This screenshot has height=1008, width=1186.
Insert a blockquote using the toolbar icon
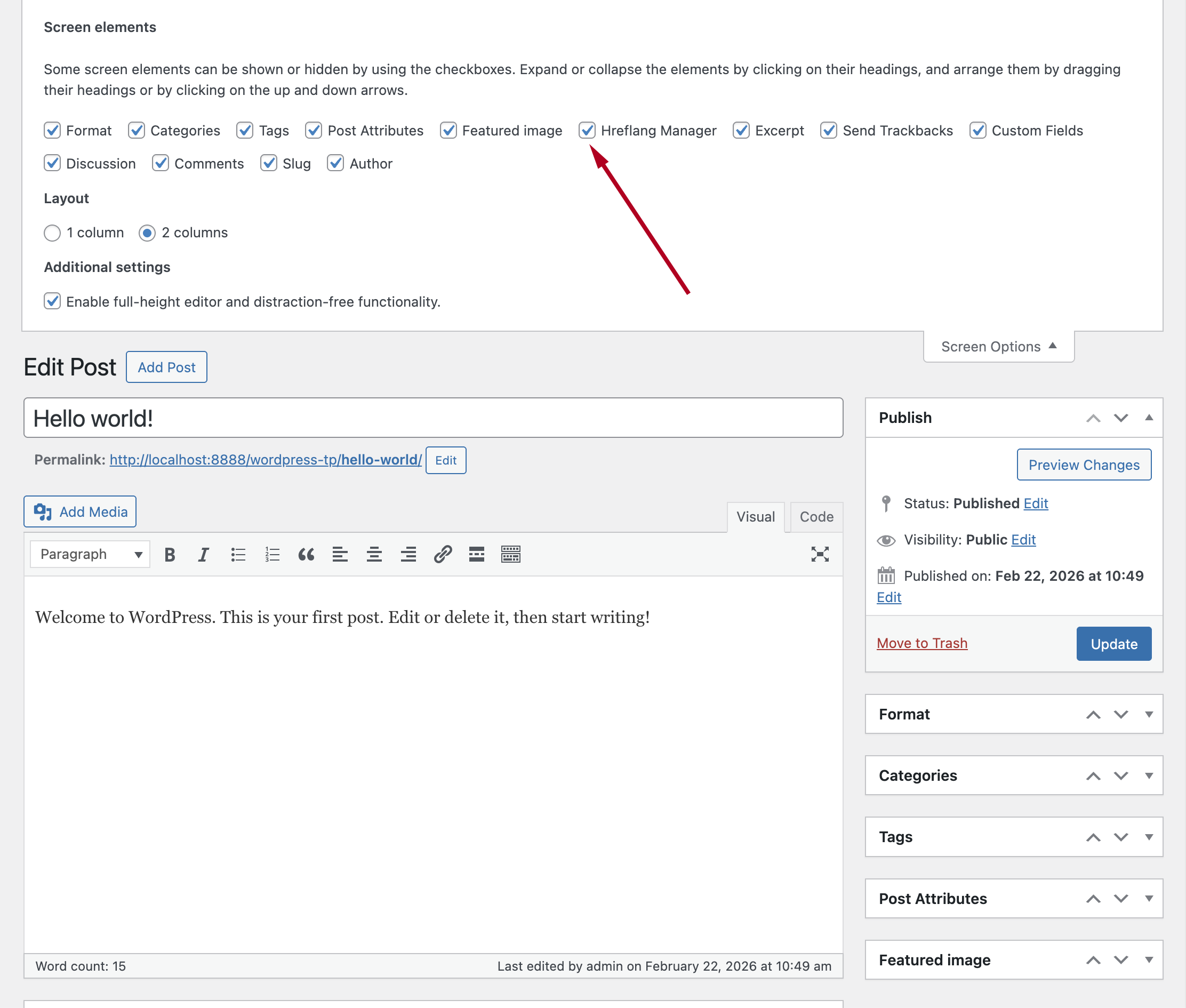(x=306, y=554)
